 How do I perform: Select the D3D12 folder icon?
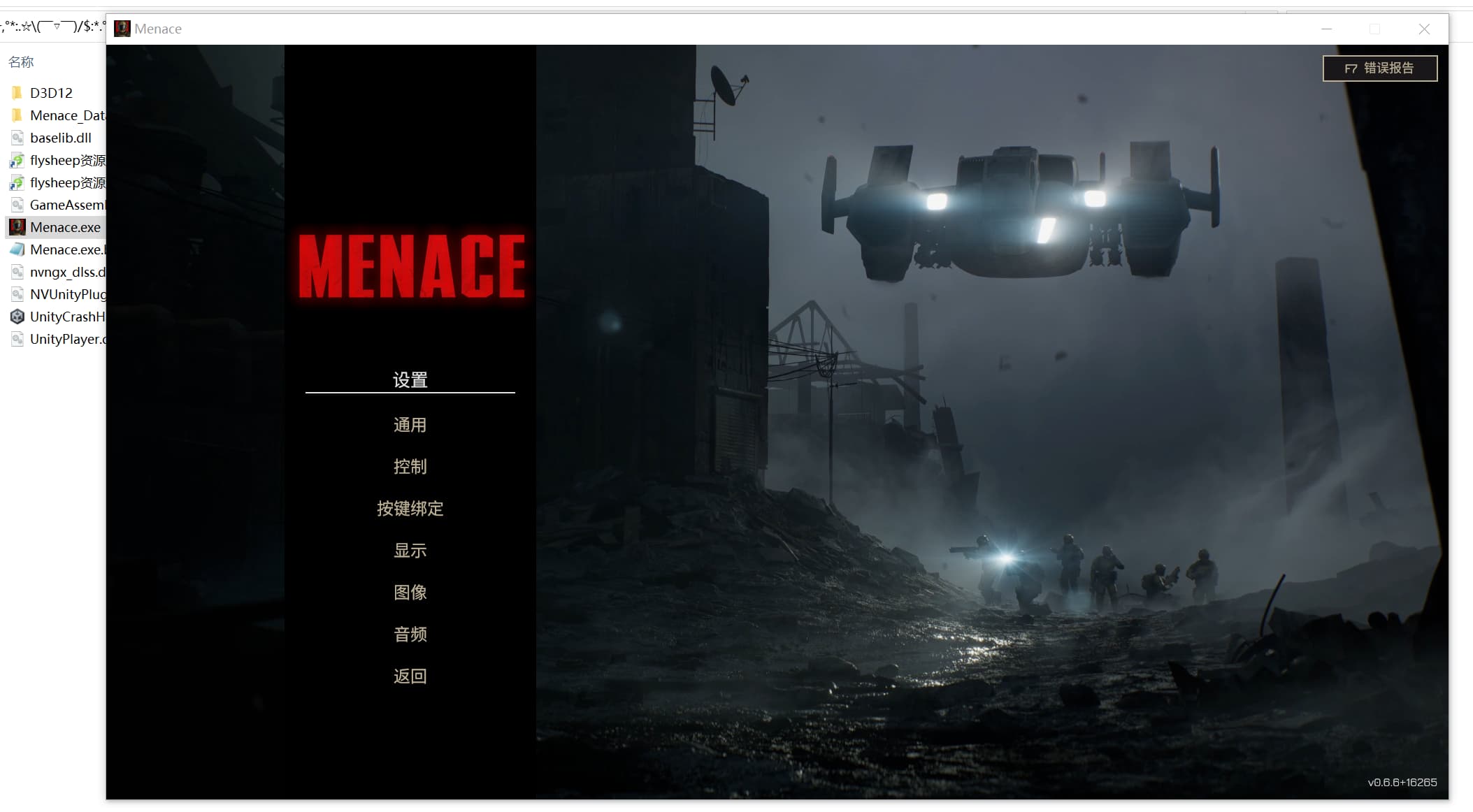pyautogui.click(x=17, y=93)
